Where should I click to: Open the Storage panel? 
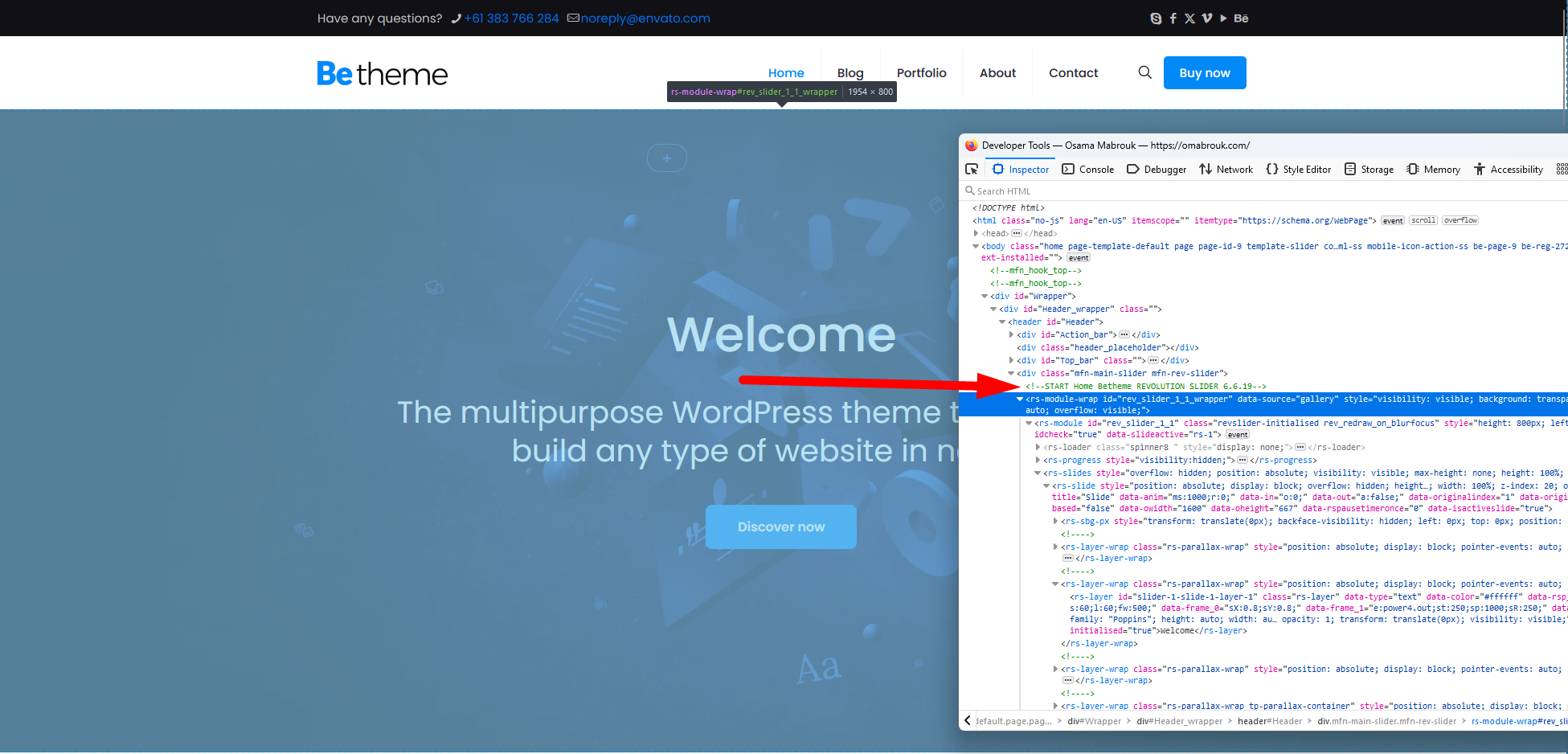coord(1369,169)
